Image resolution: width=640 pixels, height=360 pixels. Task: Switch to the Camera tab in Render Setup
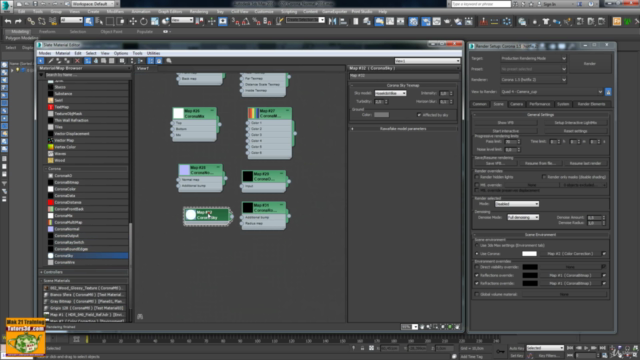[x=516, y=104]
